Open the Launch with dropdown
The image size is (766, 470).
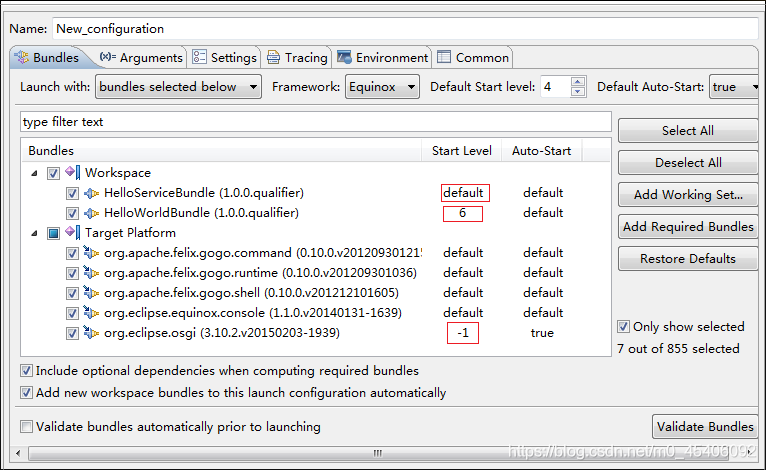tap(178, 86)
